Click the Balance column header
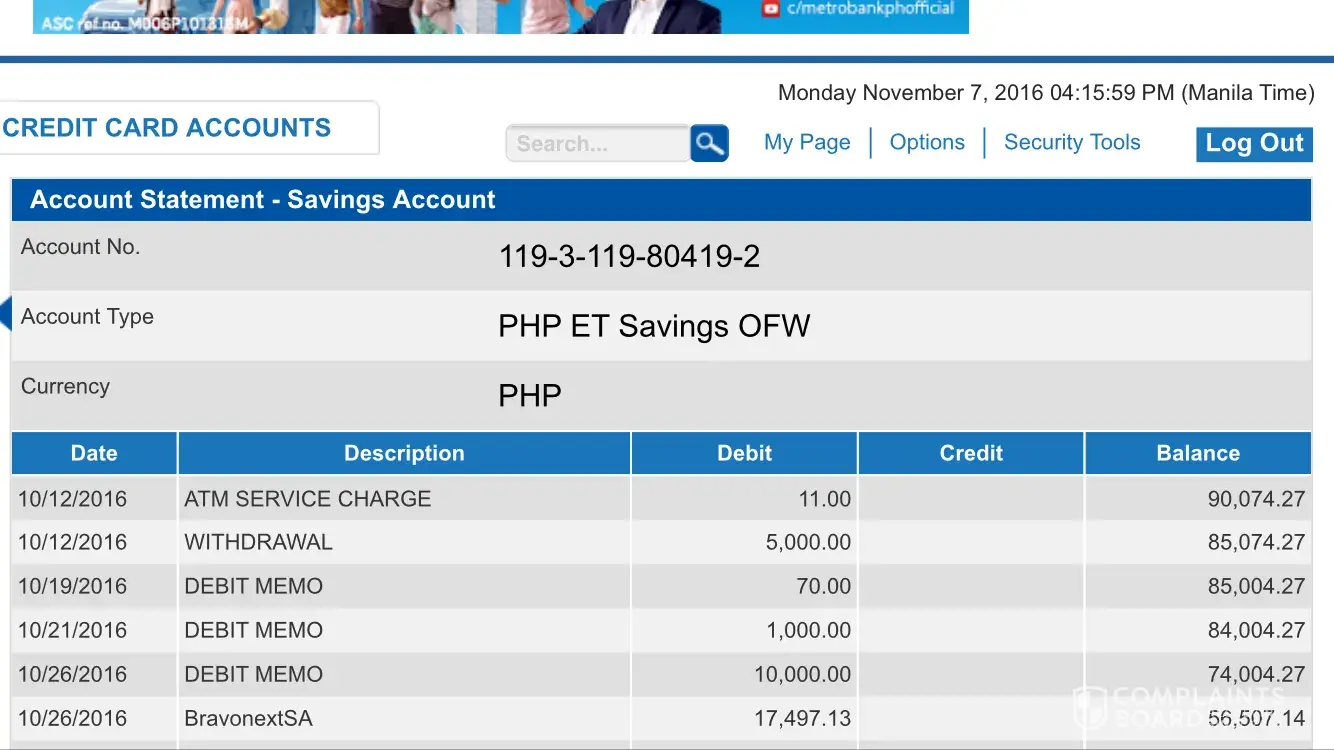 point(1198,453)
